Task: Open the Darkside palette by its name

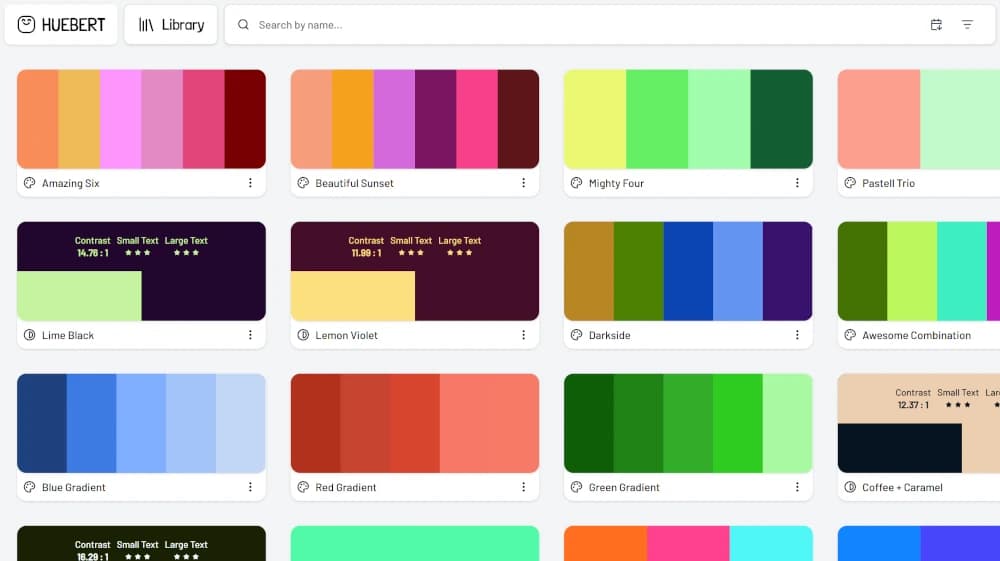Action: (x=609, y=335)
